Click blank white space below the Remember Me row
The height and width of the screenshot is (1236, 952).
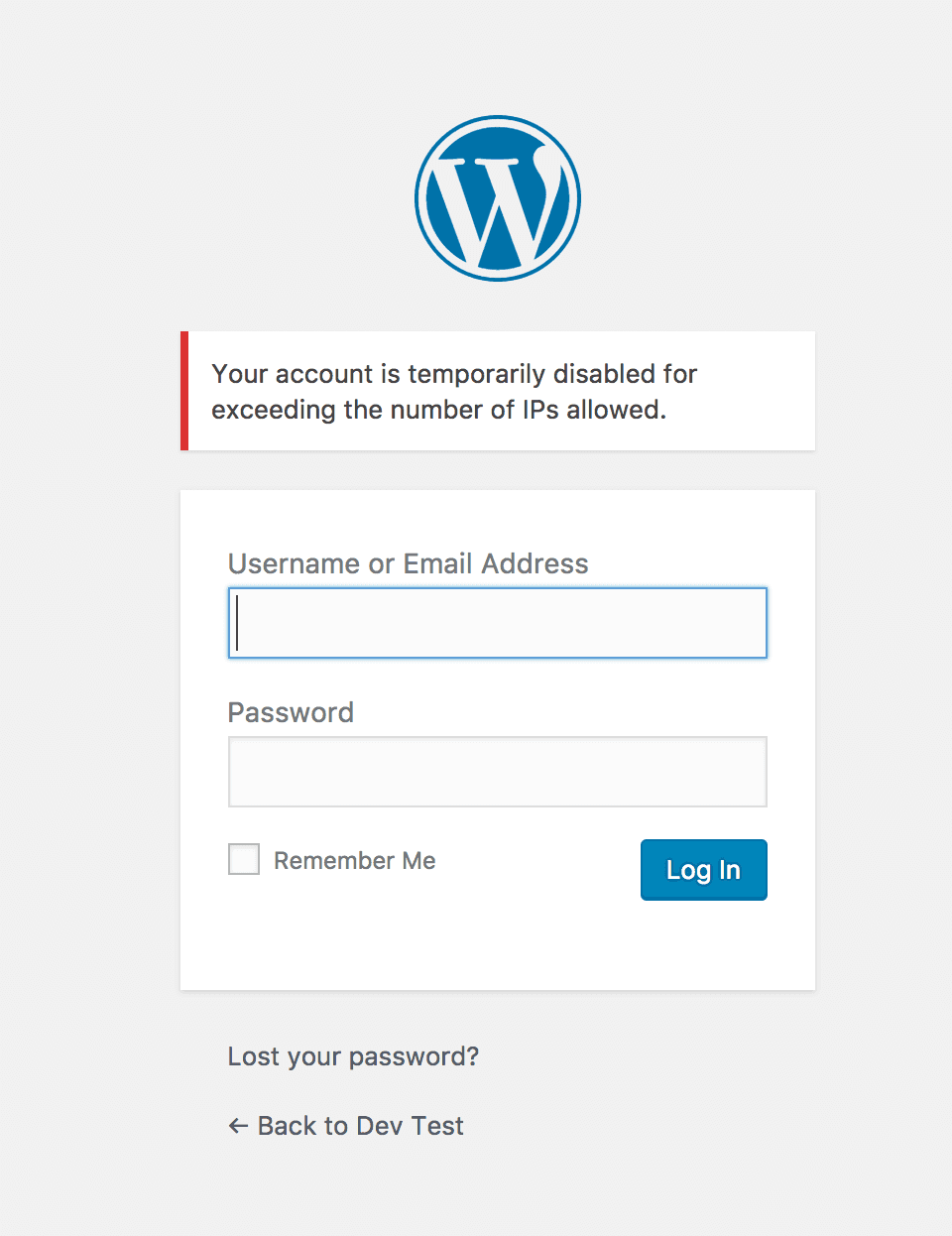[x=498, y=942]
